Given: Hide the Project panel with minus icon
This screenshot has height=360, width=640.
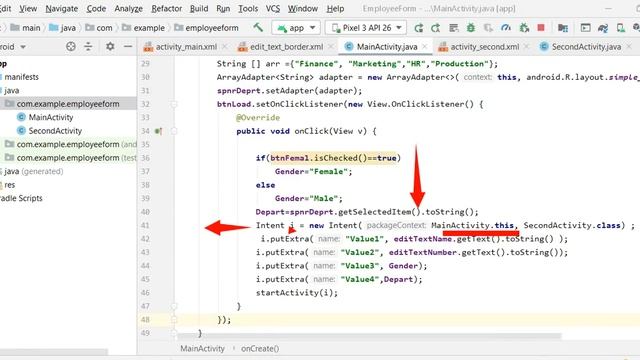Looking at the screenshot, I should pyautogui.click(x=128, y=47).
